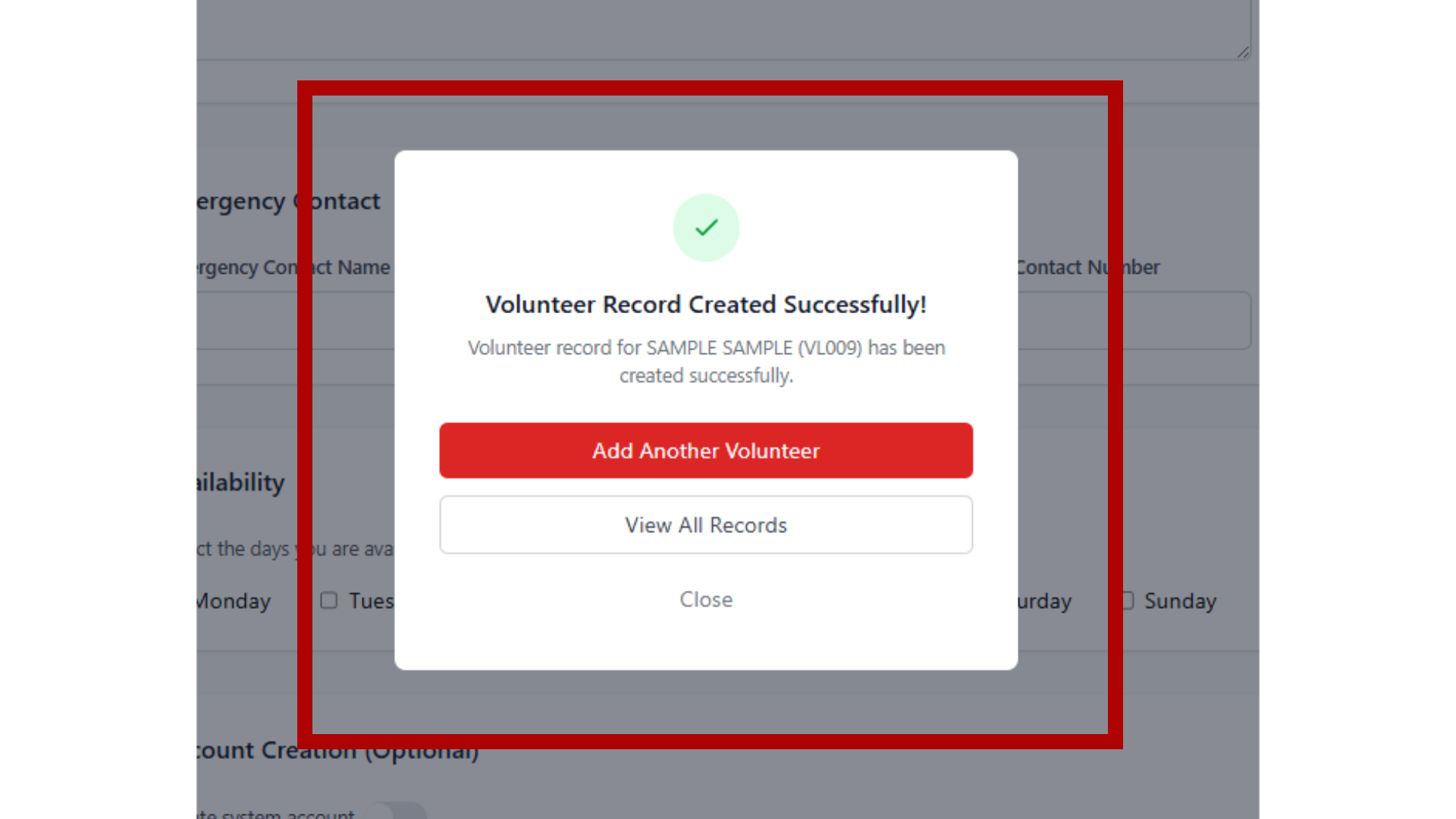Click the success message description text
Viewport: 1456px width, 819px height.
click(706, 362)
